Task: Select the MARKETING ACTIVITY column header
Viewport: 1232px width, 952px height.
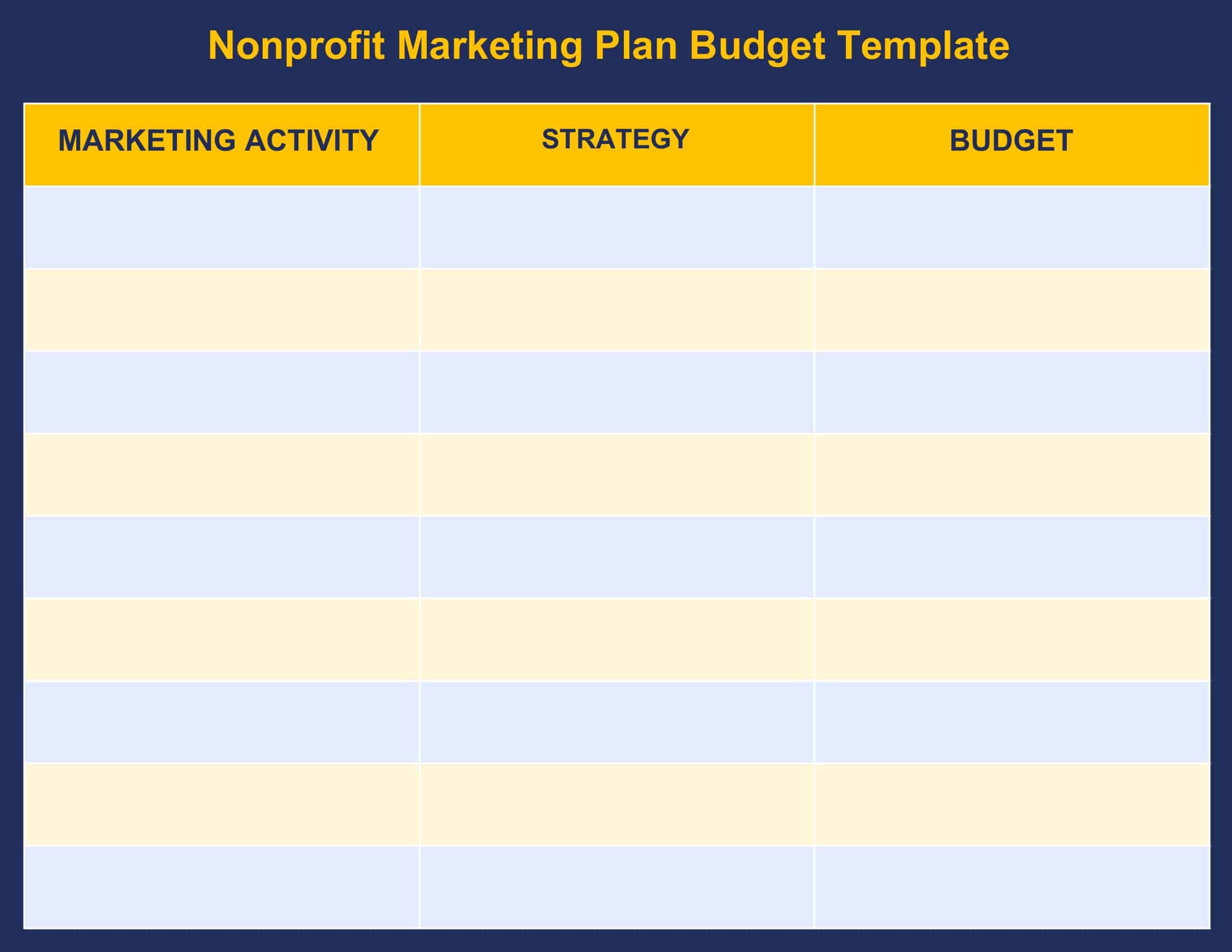Action: click(222, 145)
